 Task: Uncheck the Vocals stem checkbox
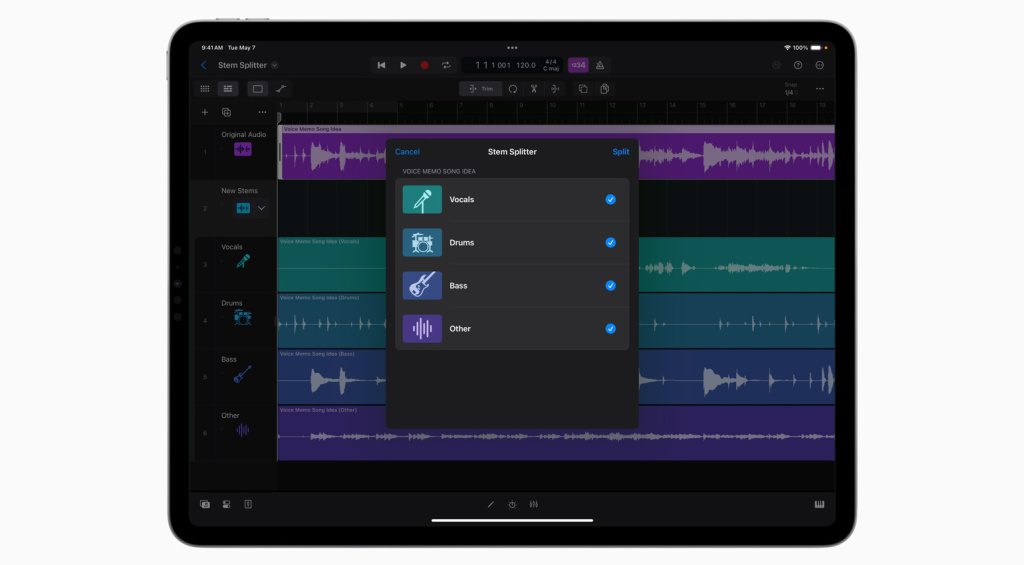[x=611, y=199]
